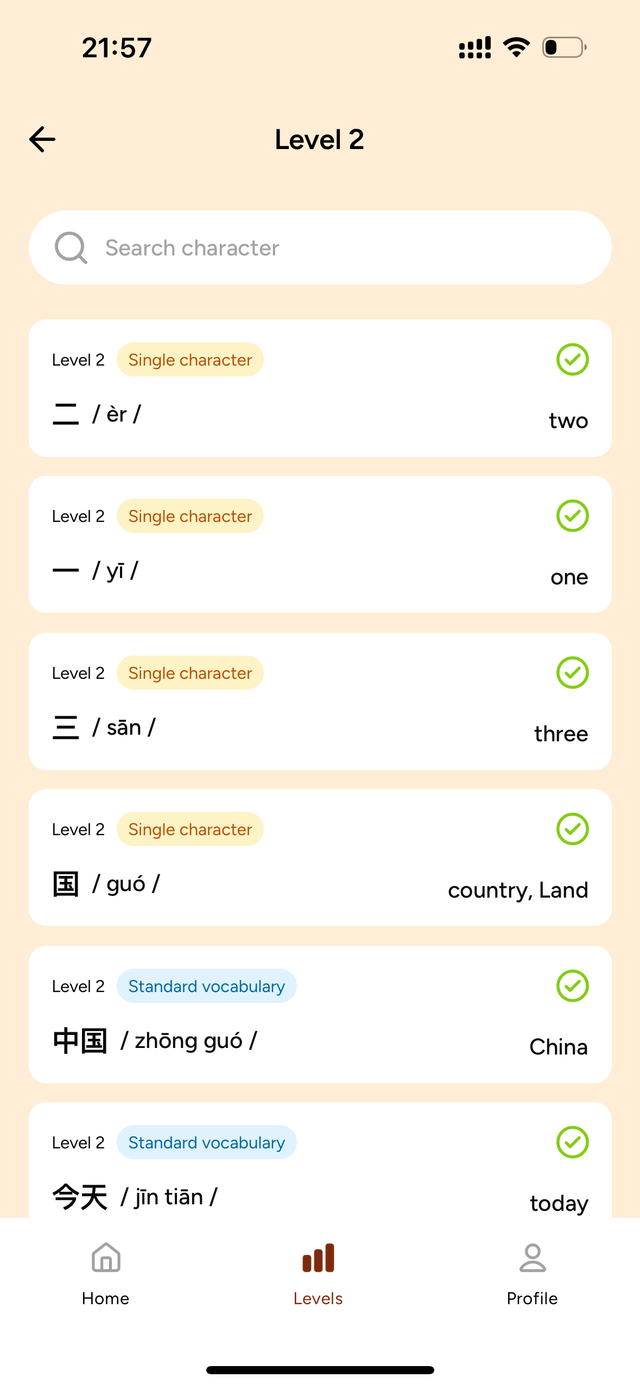This screenshot has height=1387, width=640.
Task: Click the green checkmark next to 二 / èr
Action: coord(572,360)
